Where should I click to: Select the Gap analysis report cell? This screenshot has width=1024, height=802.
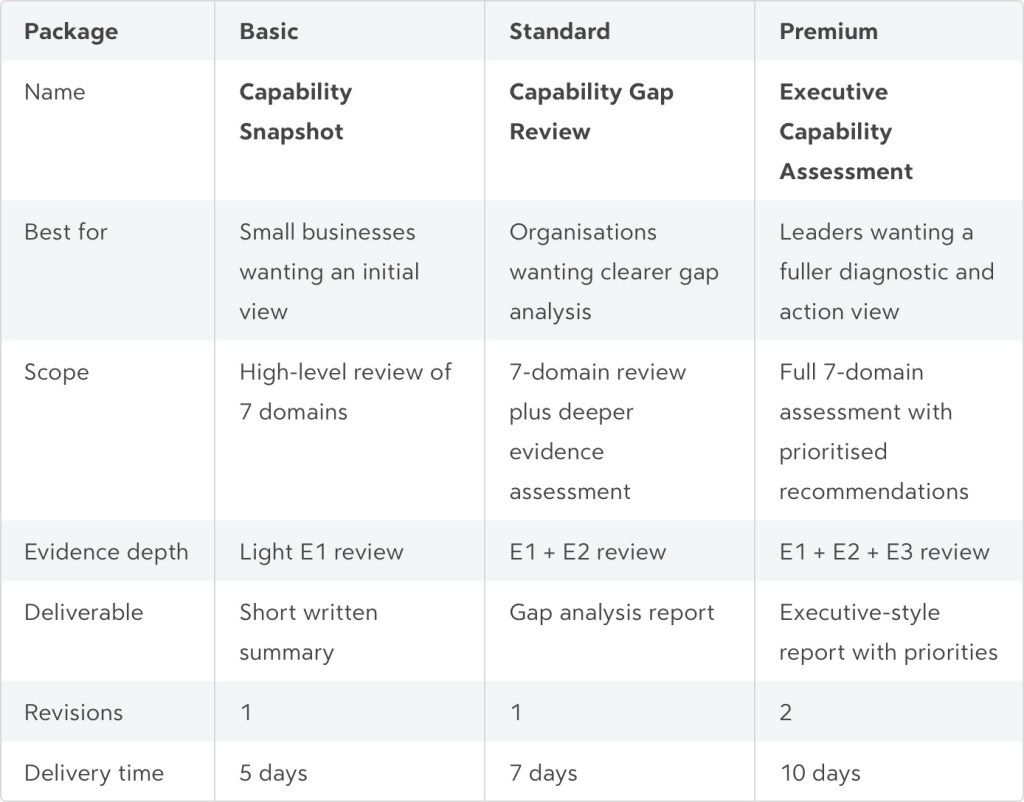pyautogui.click(x=612, y=612)
